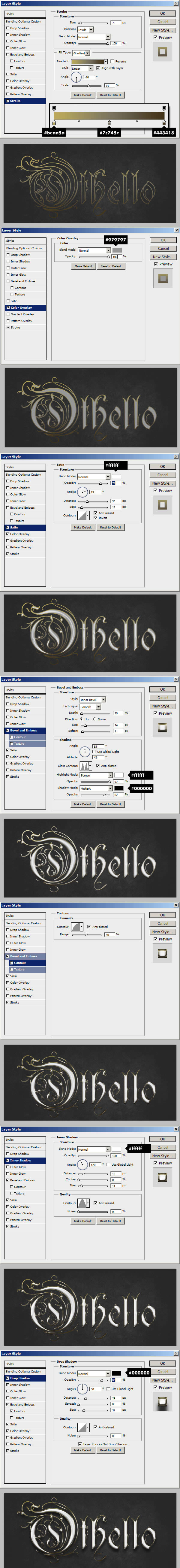Click OK in the Drop Shadow dialog
Image resolution: width=180 pixels, height=1568 pixels.
coord(162,1364)
